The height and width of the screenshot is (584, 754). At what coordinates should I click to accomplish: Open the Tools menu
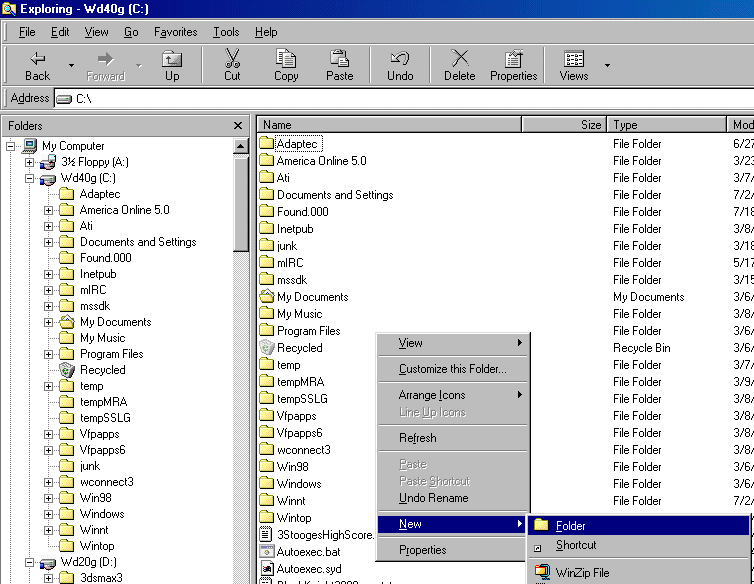226,32
